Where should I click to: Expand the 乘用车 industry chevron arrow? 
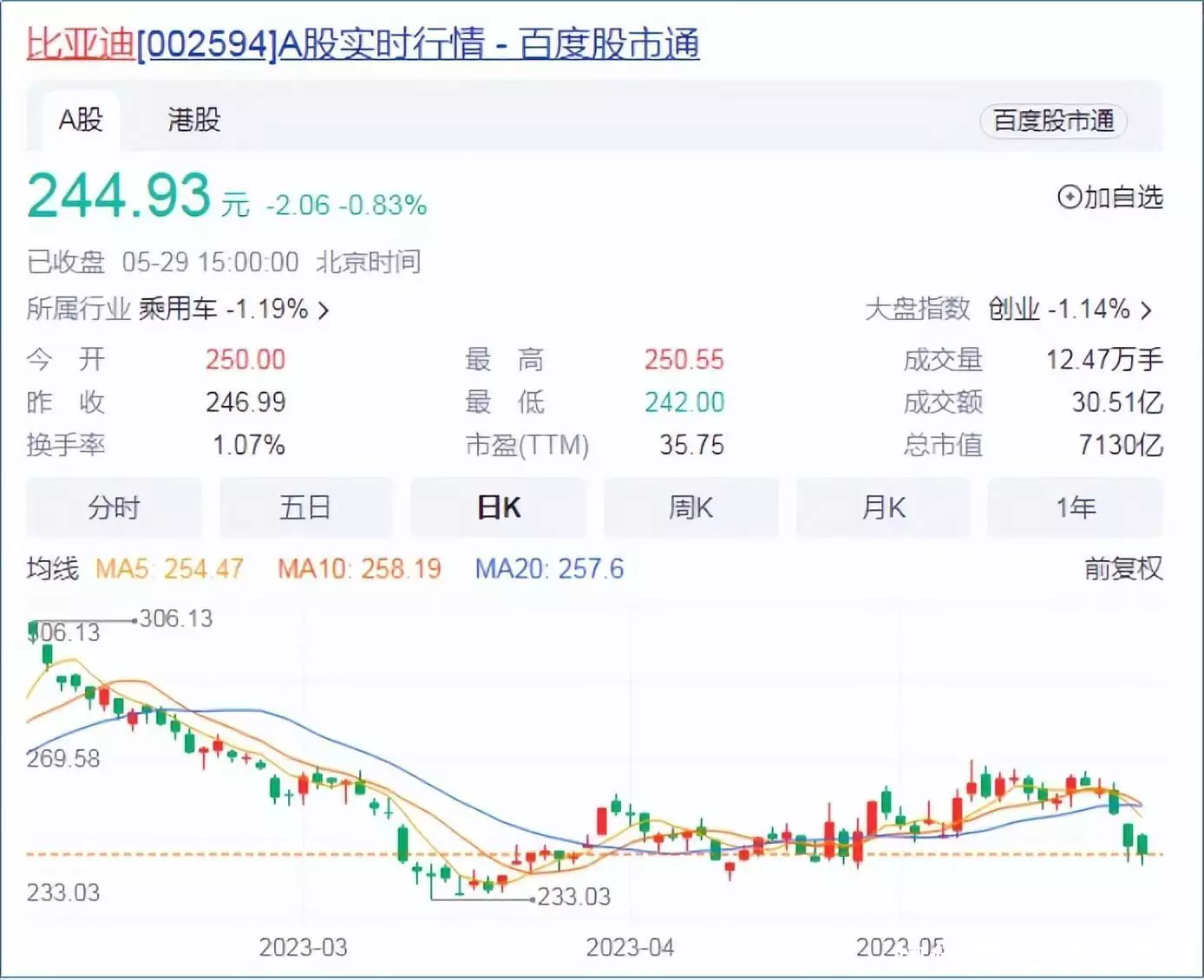click(324, 310)
